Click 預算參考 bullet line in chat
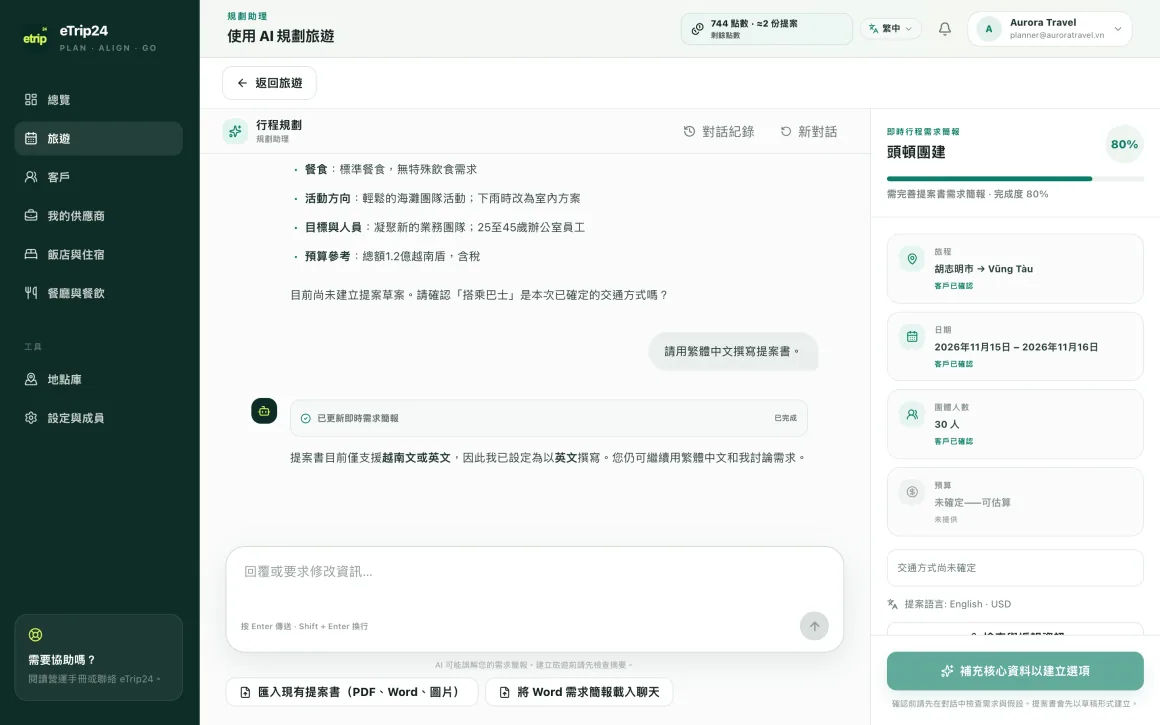This screenshot has height=725, width=1160. [392, 256]
